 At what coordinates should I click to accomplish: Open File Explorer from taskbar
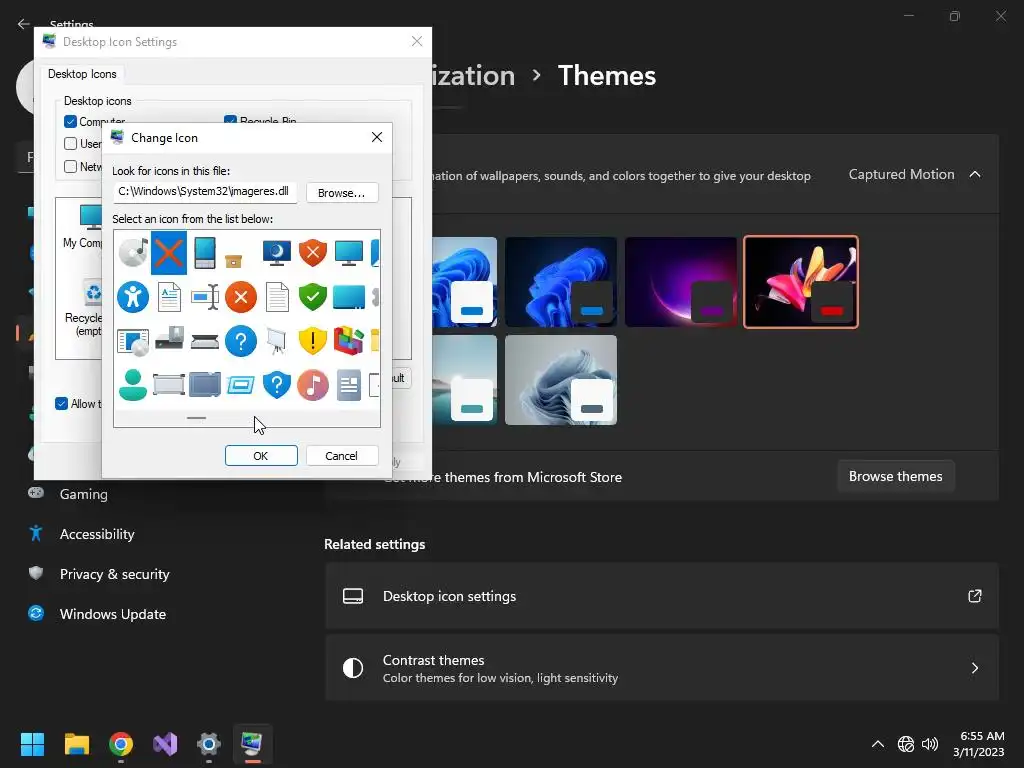click(x=76, y=744)
